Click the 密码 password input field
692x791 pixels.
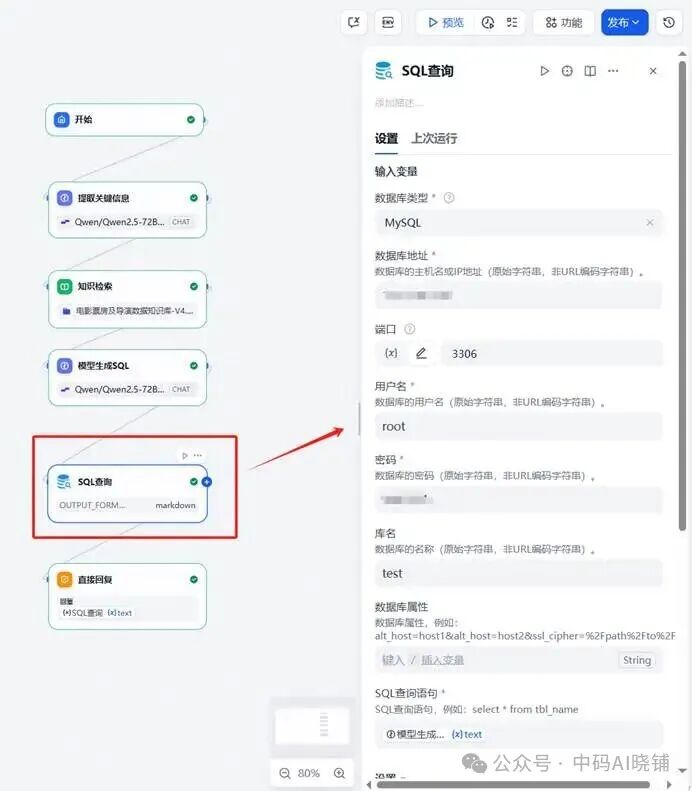518,500
